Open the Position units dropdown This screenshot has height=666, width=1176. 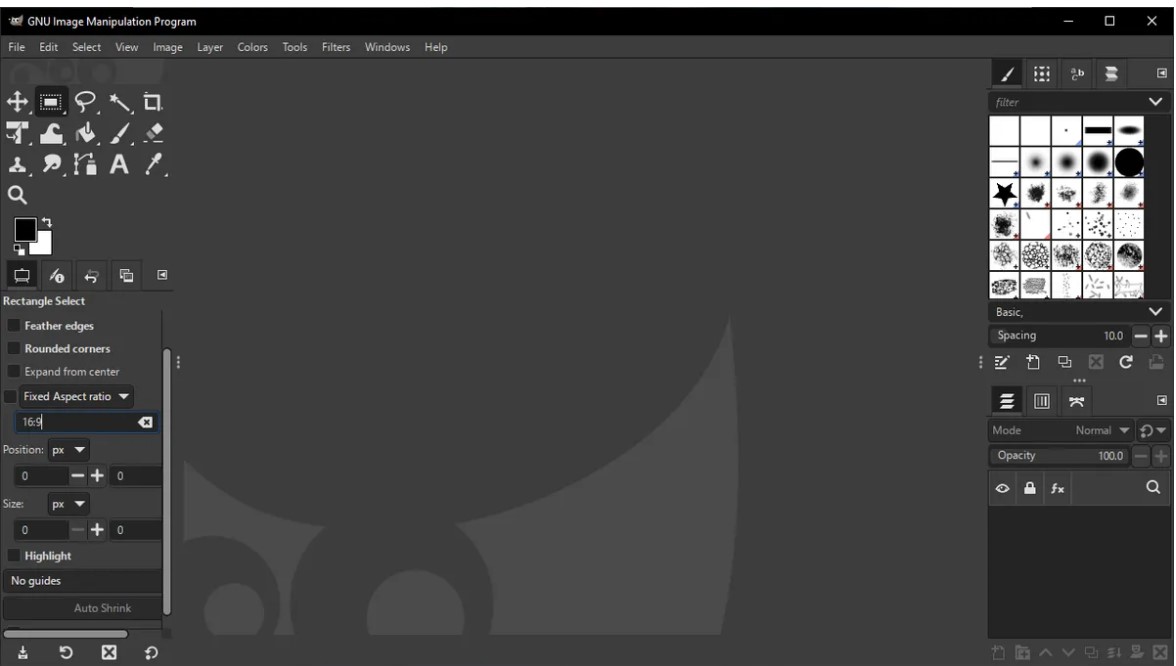(67, 449)
